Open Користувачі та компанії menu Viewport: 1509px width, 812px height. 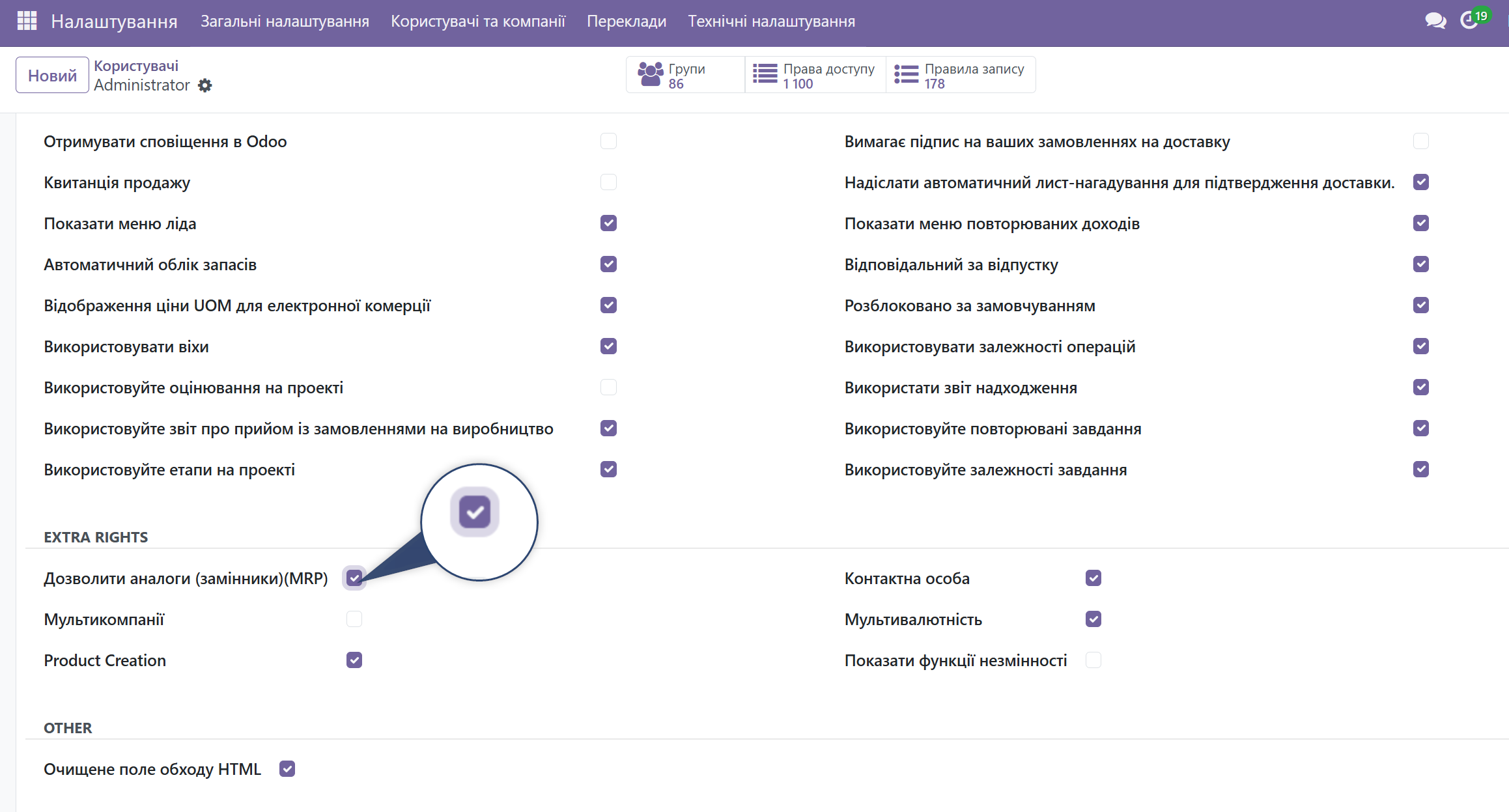[x=478, y=21]
